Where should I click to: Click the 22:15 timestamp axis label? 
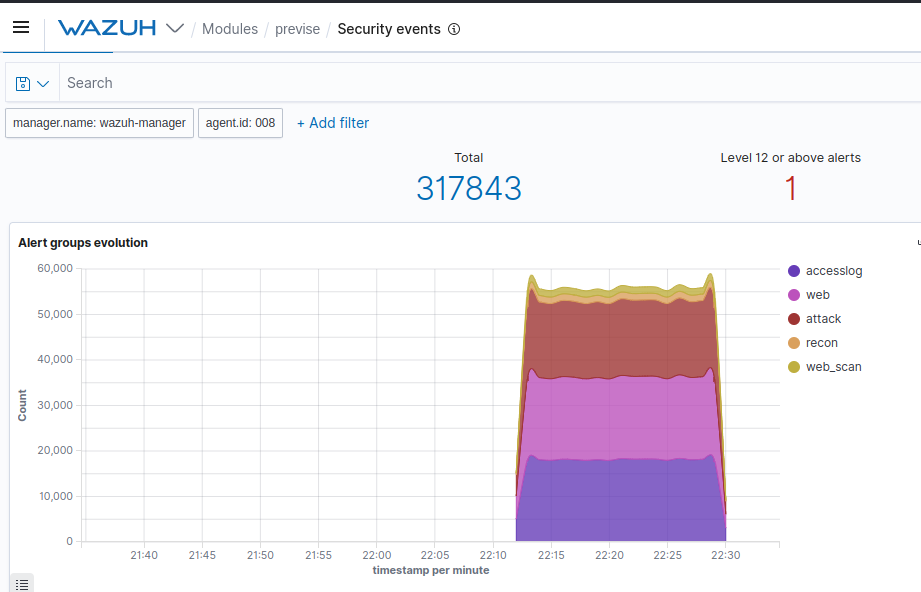click(551, 555)
